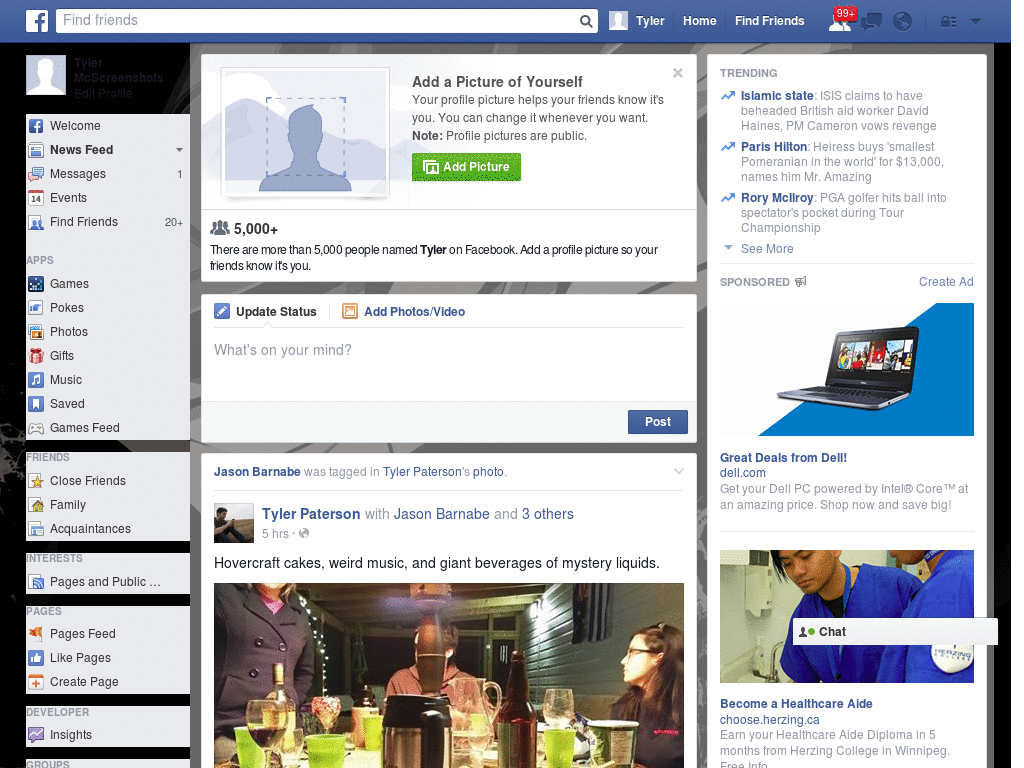The width and height of the screenshot is (1024, 768).
Task: Click the sidebar profile avatar
Action: pyautogui.click(x=46, y=75)
